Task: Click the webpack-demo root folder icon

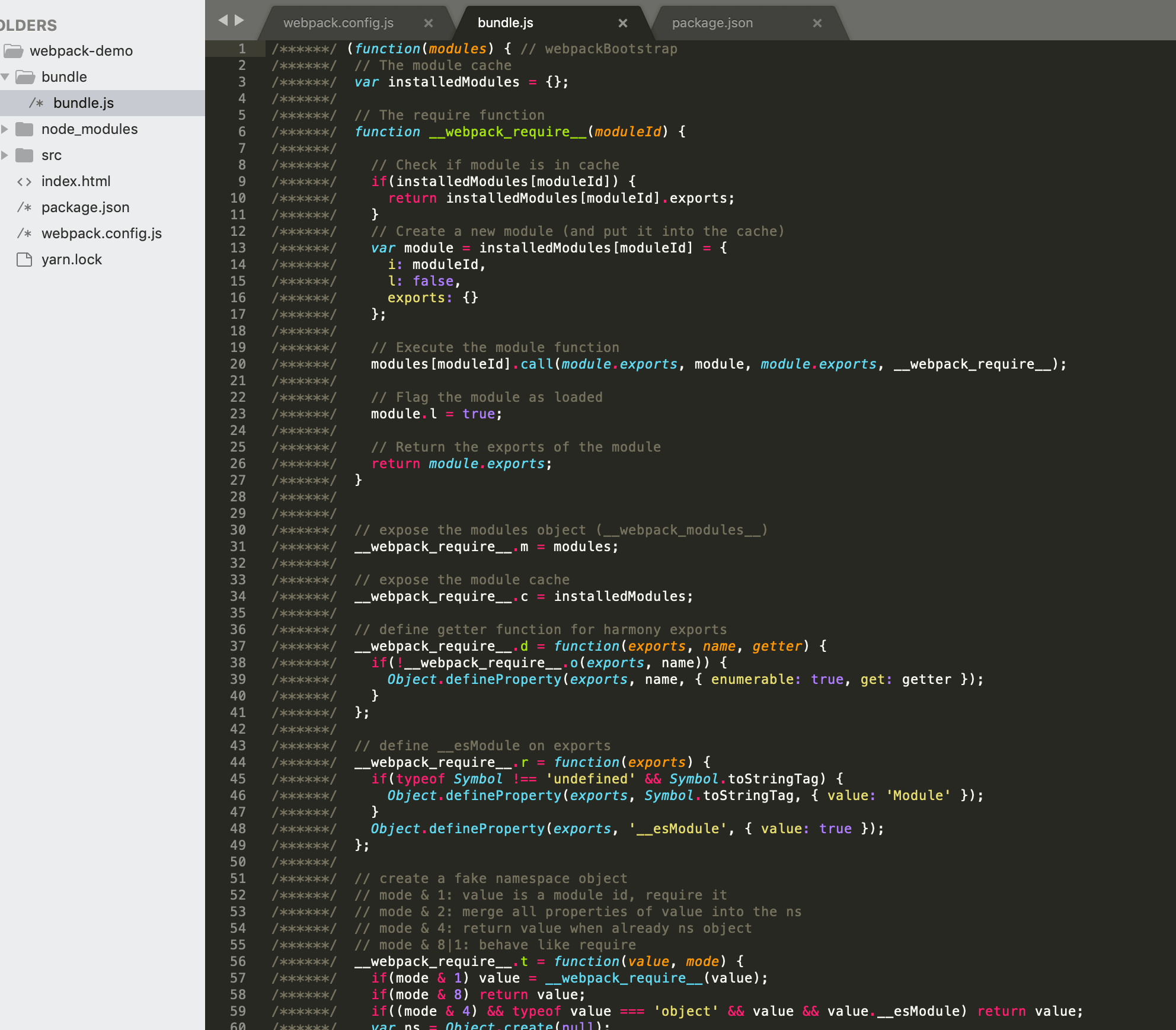Action: tap(14, 51)
